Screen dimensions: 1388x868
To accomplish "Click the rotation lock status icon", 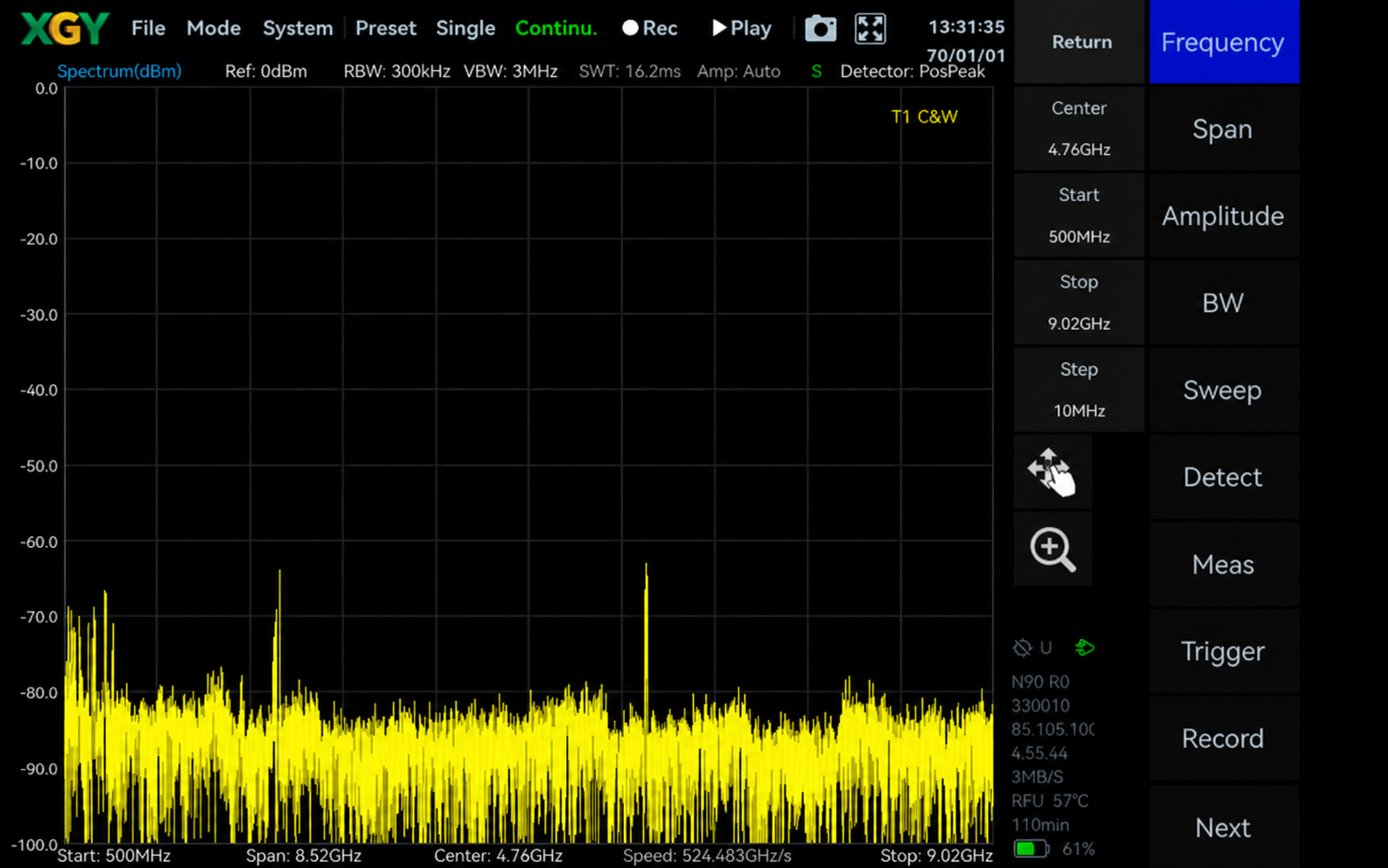I will pos(1022,647).
